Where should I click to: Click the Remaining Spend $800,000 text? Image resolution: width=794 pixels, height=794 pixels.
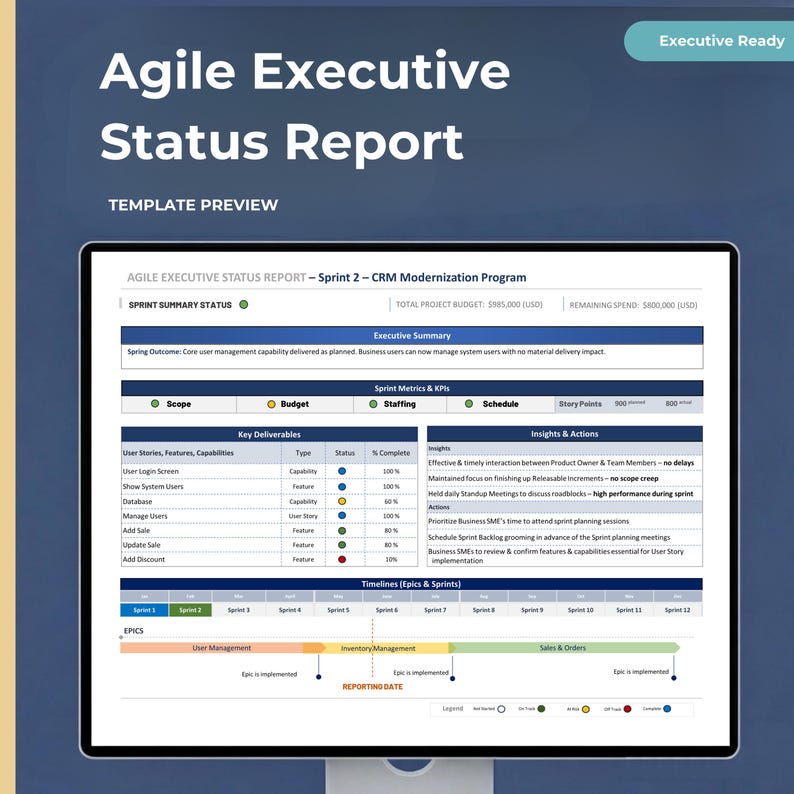[633, 305]
